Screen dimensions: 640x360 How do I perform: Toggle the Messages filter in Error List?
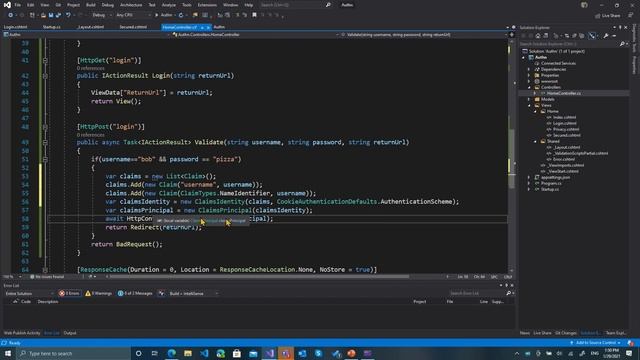click(135, 293)
